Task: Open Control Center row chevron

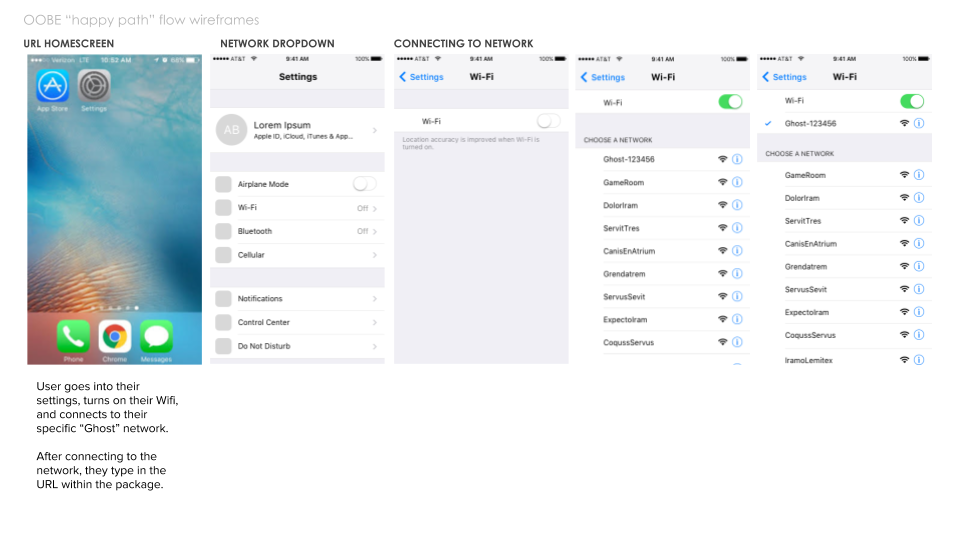Action: click(375, 323)
